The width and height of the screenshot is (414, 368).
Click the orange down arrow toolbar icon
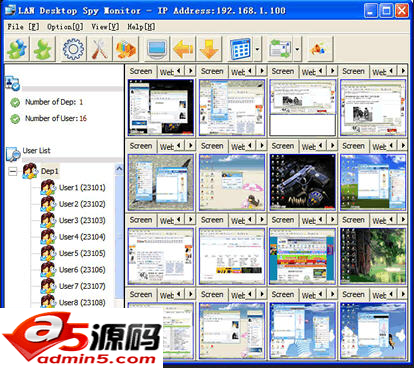pyautogui.click(x=209, y=49)
